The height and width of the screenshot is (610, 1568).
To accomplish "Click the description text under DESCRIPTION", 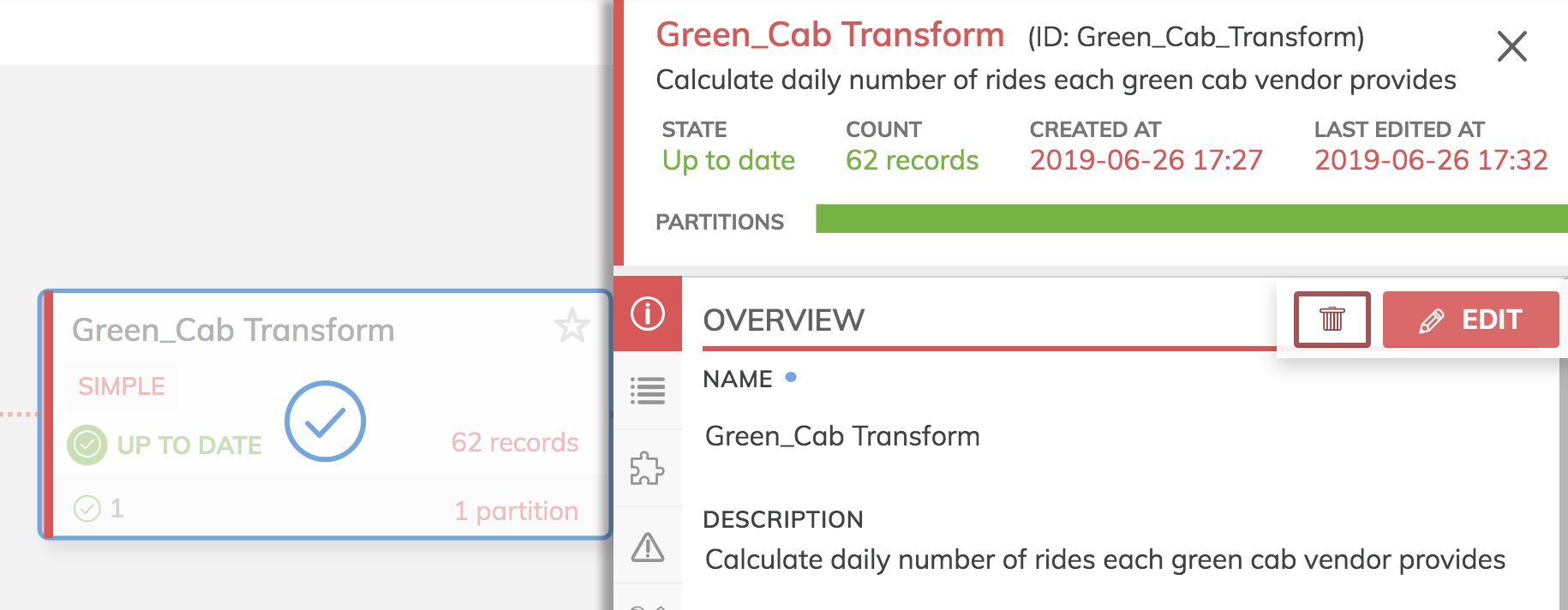I will point(1105,559).
